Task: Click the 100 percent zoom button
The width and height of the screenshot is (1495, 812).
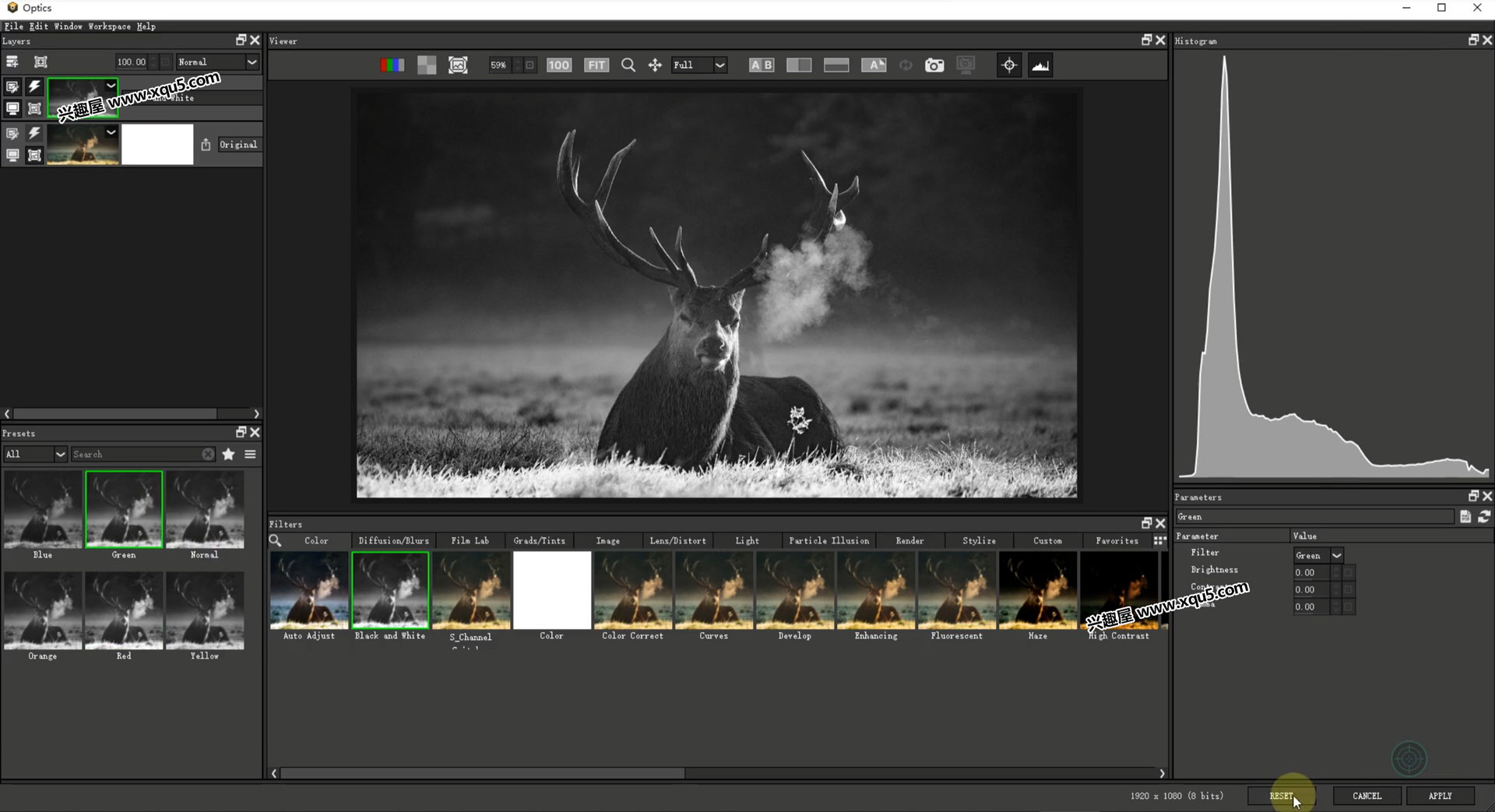Action: pyautogui.click(x=558, y=65)
